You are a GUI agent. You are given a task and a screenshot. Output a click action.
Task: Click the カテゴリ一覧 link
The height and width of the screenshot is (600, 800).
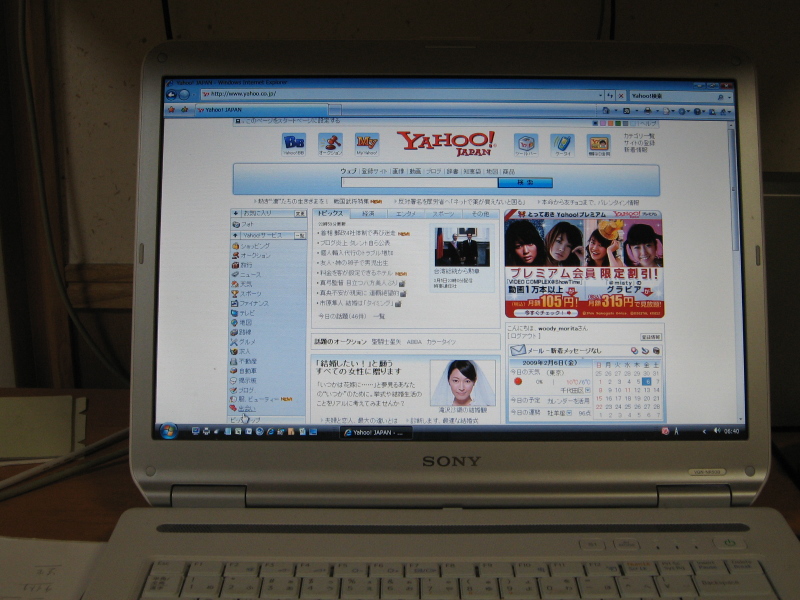point(639,136)
